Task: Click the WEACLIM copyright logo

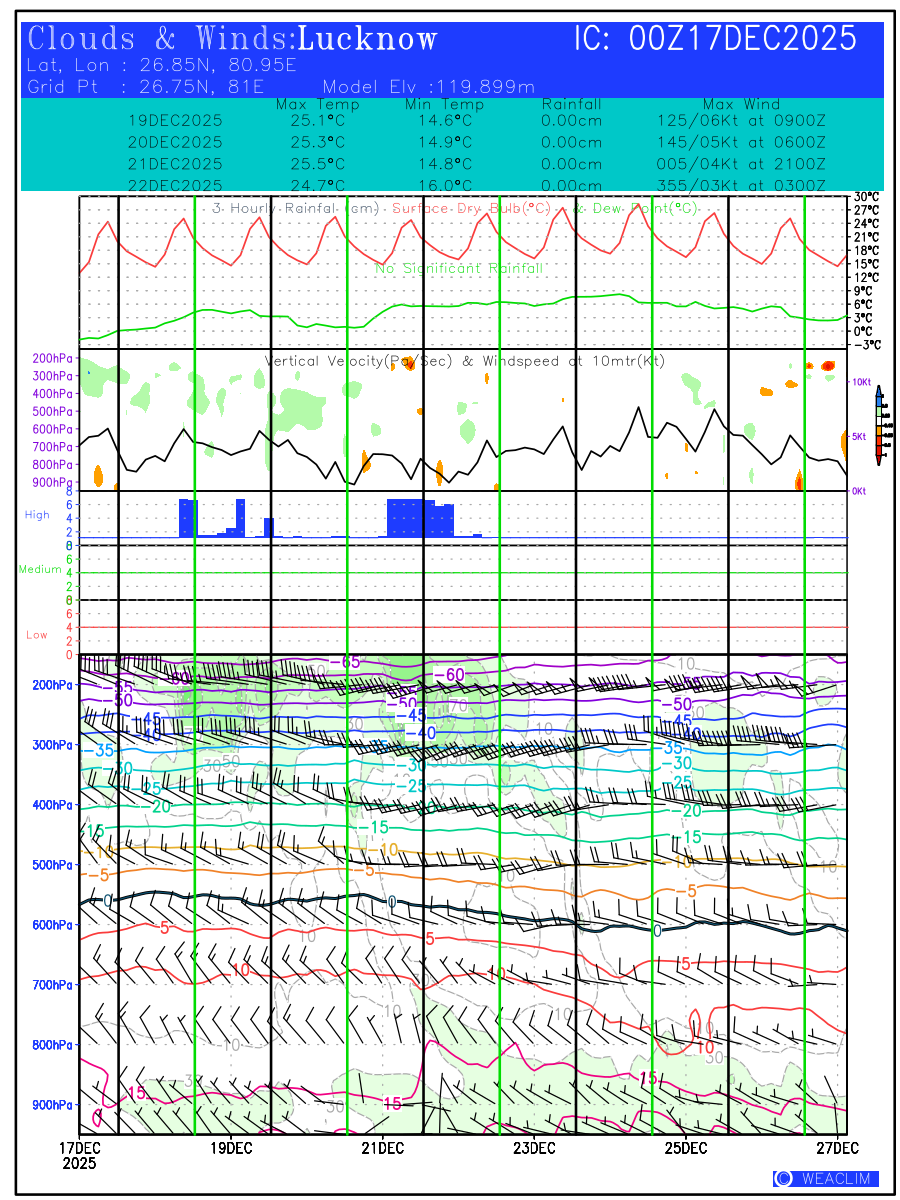Action: click(x=826, y=1179)
